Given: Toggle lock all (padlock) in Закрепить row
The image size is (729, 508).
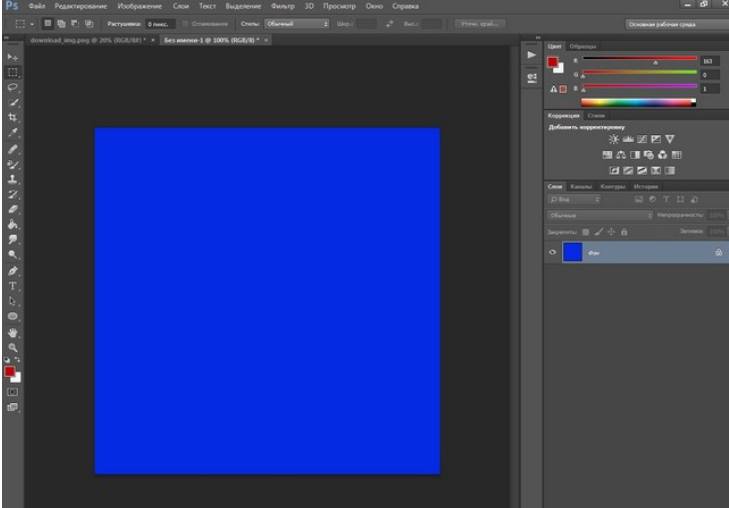Looking at the screenshot, I should [624, 231].
